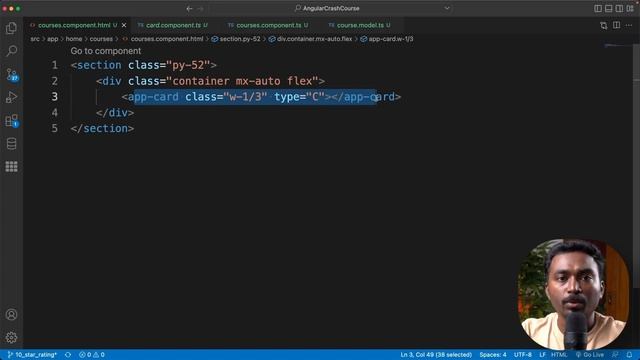Open the Manage gear icon
This screenshot has width=640, height=360.
[11, 338]
